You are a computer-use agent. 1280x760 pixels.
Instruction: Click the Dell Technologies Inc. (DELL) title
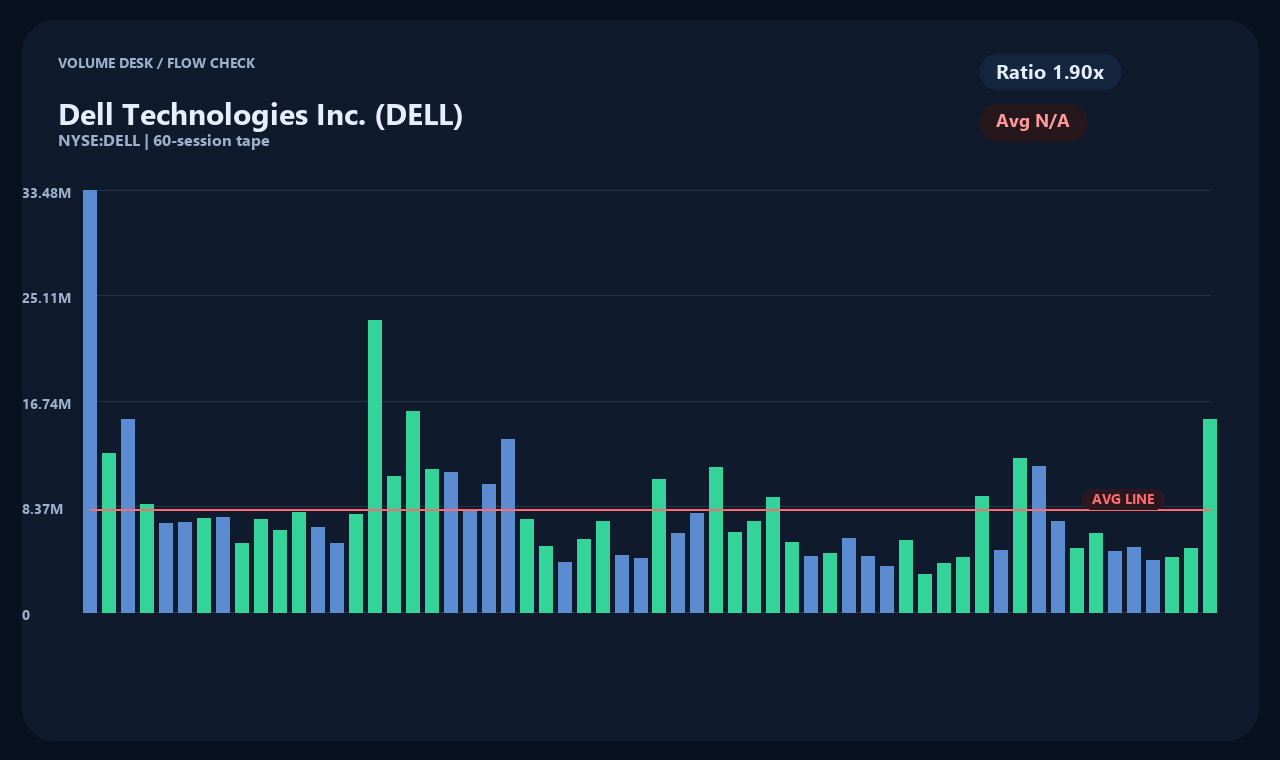point(260,115)
